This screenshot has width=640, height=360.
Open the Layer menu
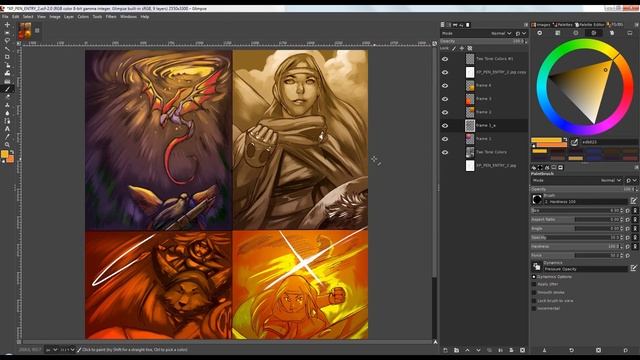[x=69, y=17]
